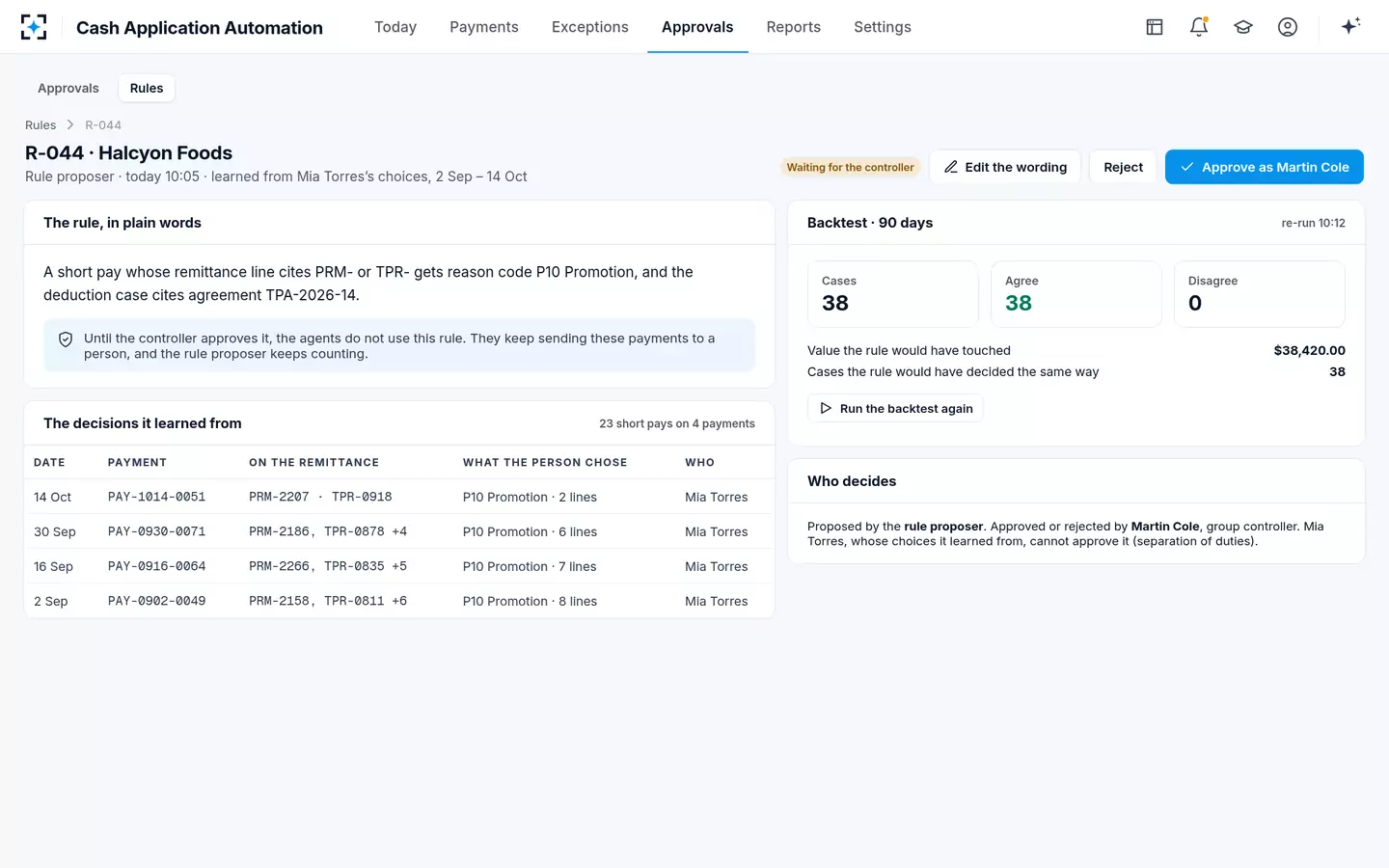Viewport: 1389px width, 868px height.
Task: Approve as Martin Cole
Action: tap(1265, 167)
